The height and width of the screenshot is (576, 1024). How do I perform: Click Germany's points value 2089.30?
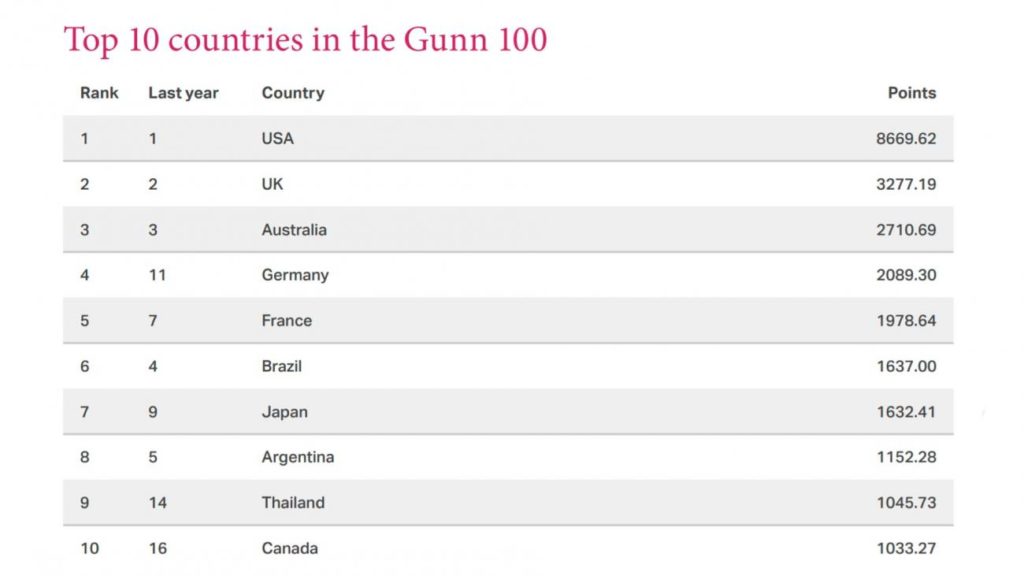[906, 275]
